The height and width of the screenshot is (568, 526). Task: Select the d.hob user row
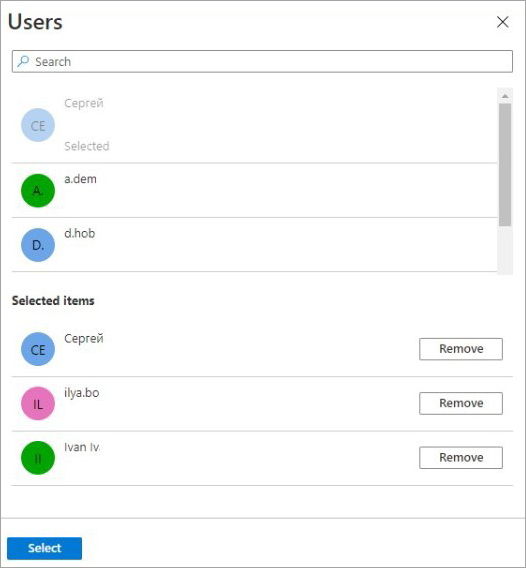coord(254,245)
